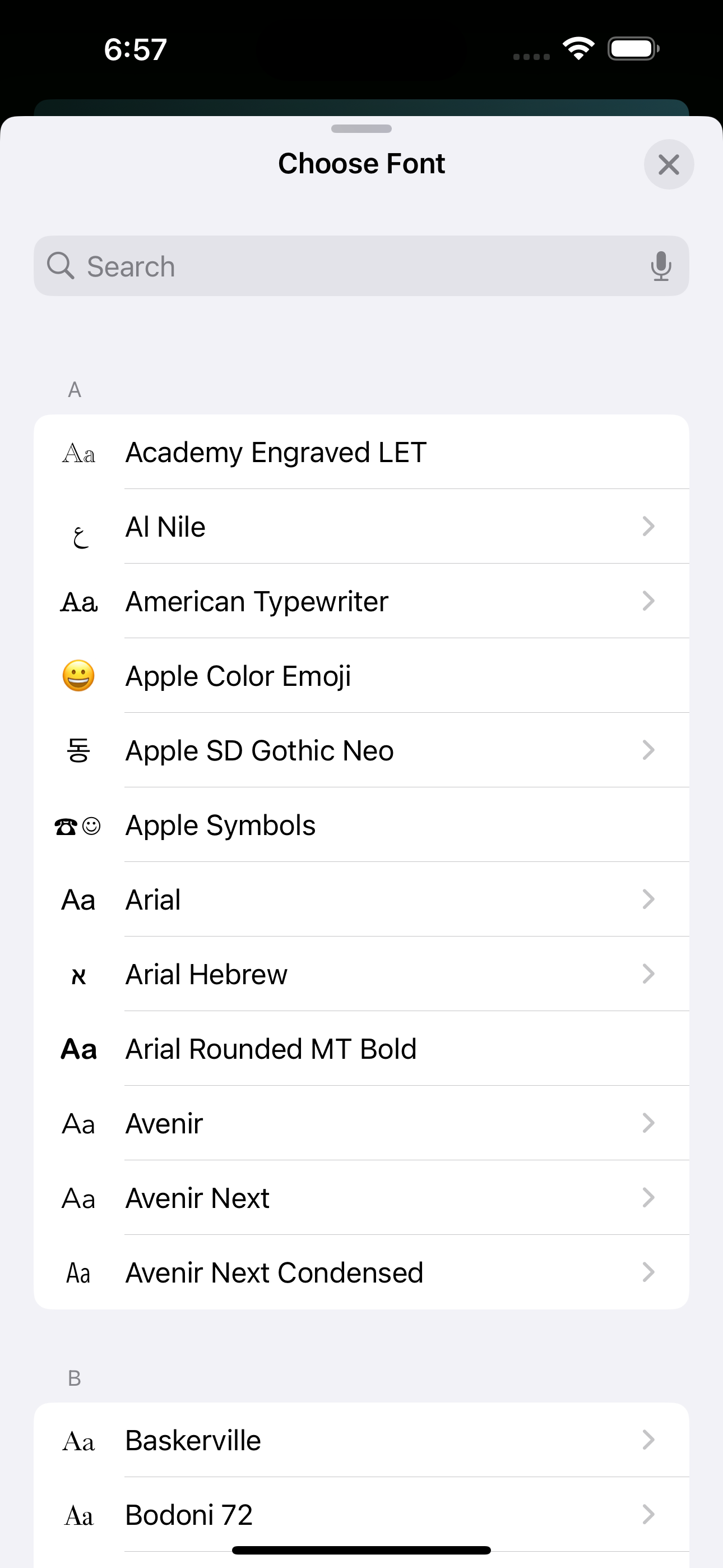
Task: Pick the Bodoni 72 font entry
Action: click(189, 1514)
